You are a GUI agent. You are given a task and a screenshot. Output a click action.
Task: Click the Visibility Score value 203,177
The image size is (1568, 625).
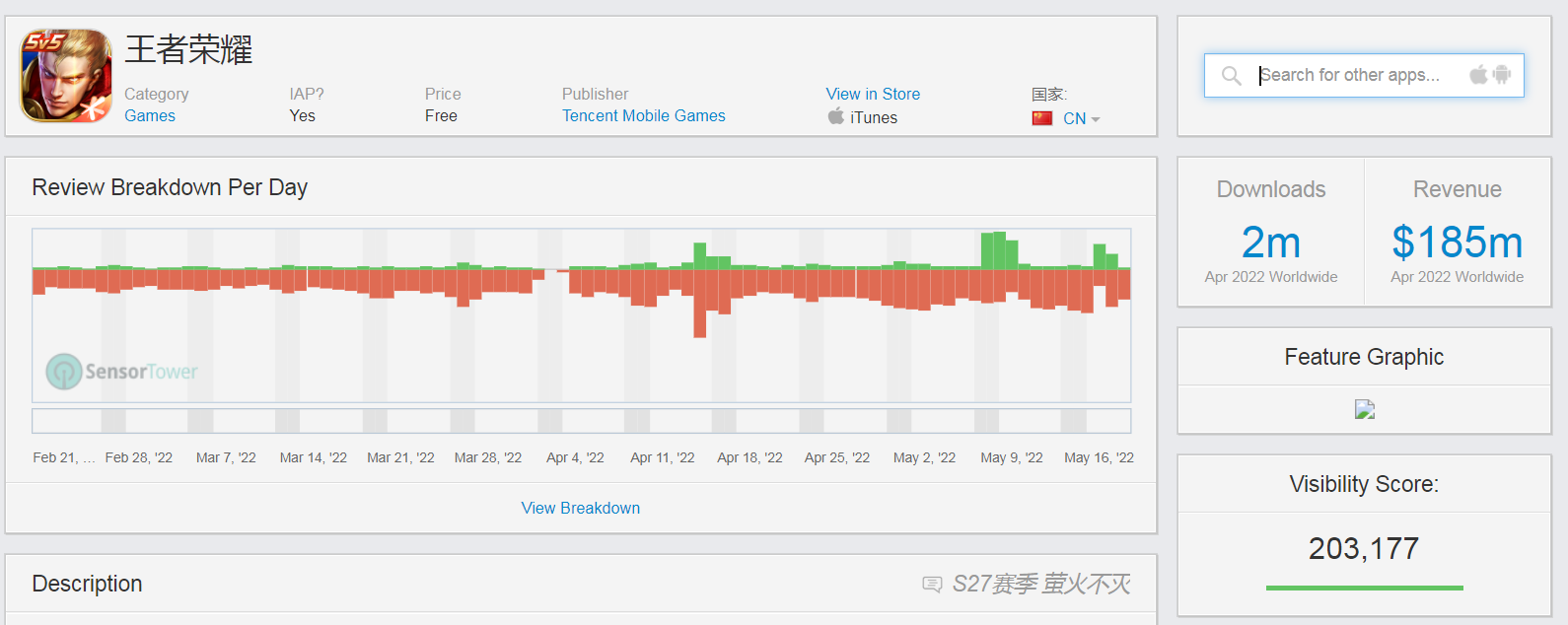(1364, 548)
